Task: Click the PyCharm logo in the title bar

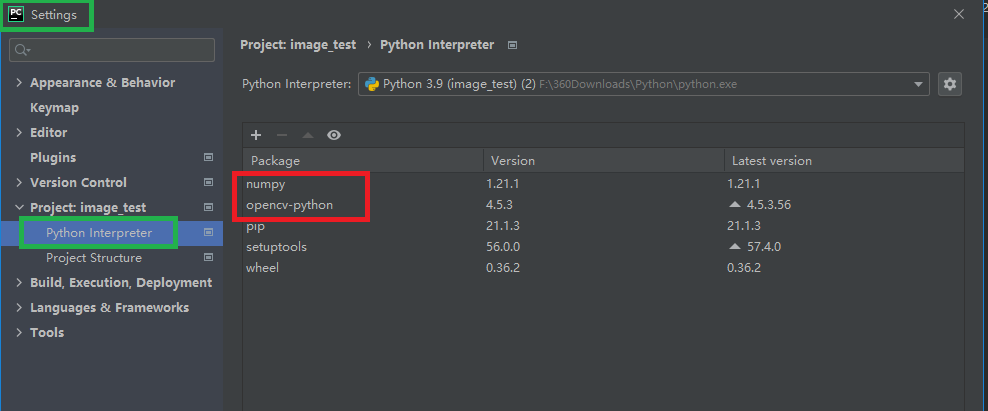Action: click(16, 14)
